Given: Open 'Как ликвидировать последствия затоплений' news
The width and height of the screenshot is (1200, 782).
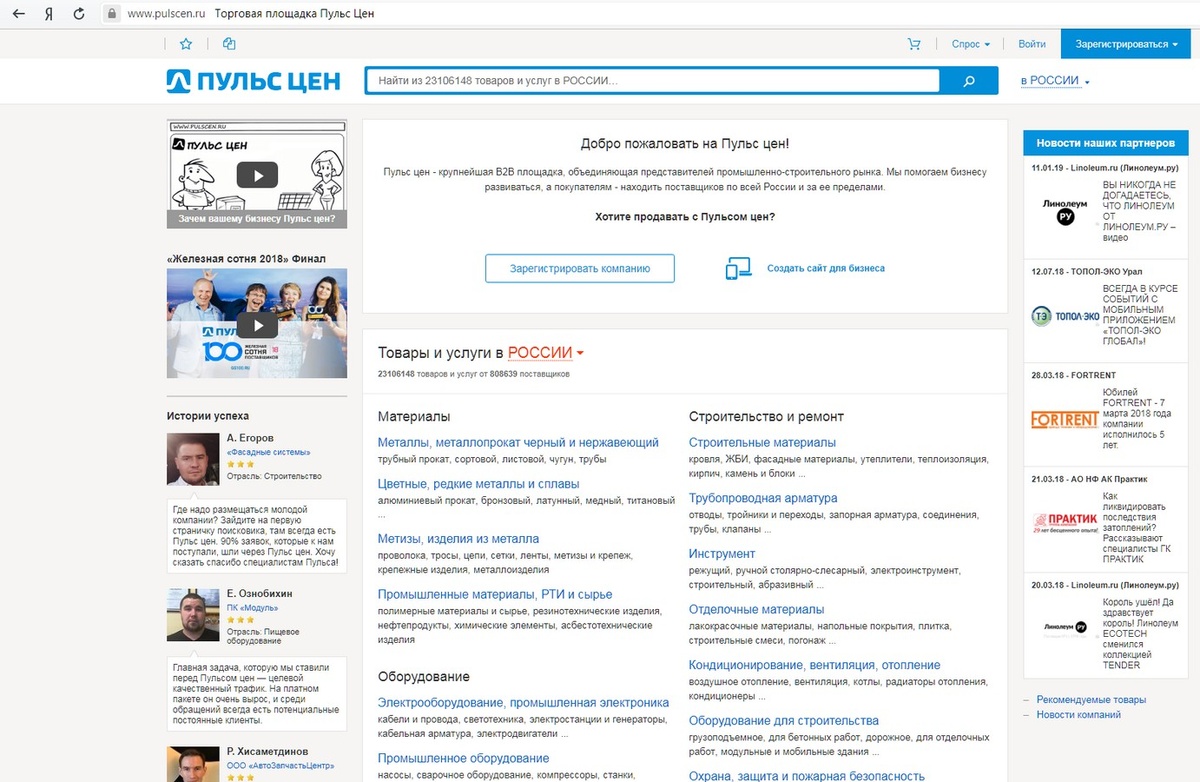Looking at the screenshot, I should [x=1138, y=526].
